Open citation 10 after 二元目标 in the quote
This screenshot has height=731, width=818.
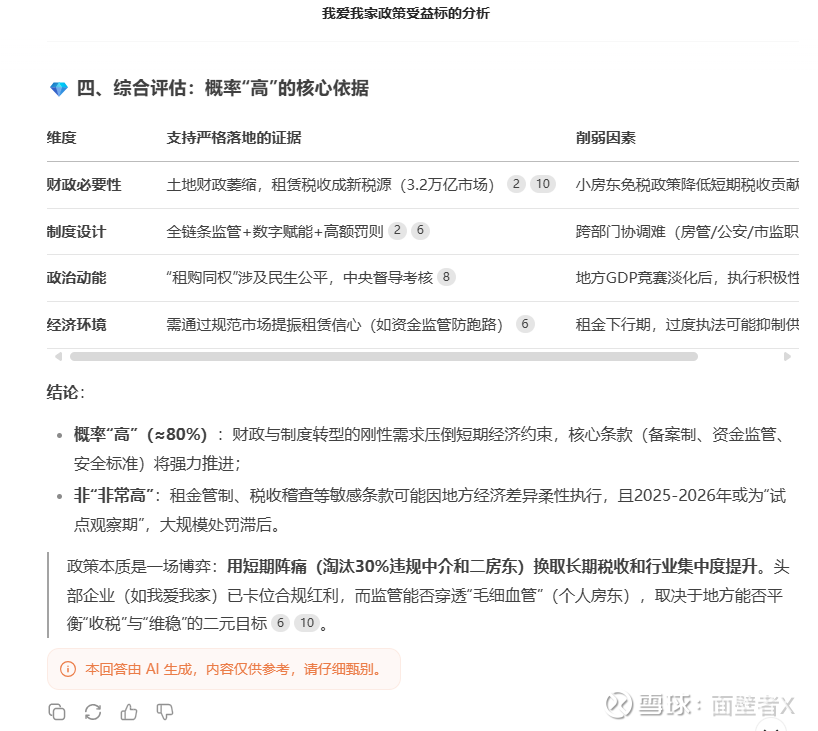point(307,622)
